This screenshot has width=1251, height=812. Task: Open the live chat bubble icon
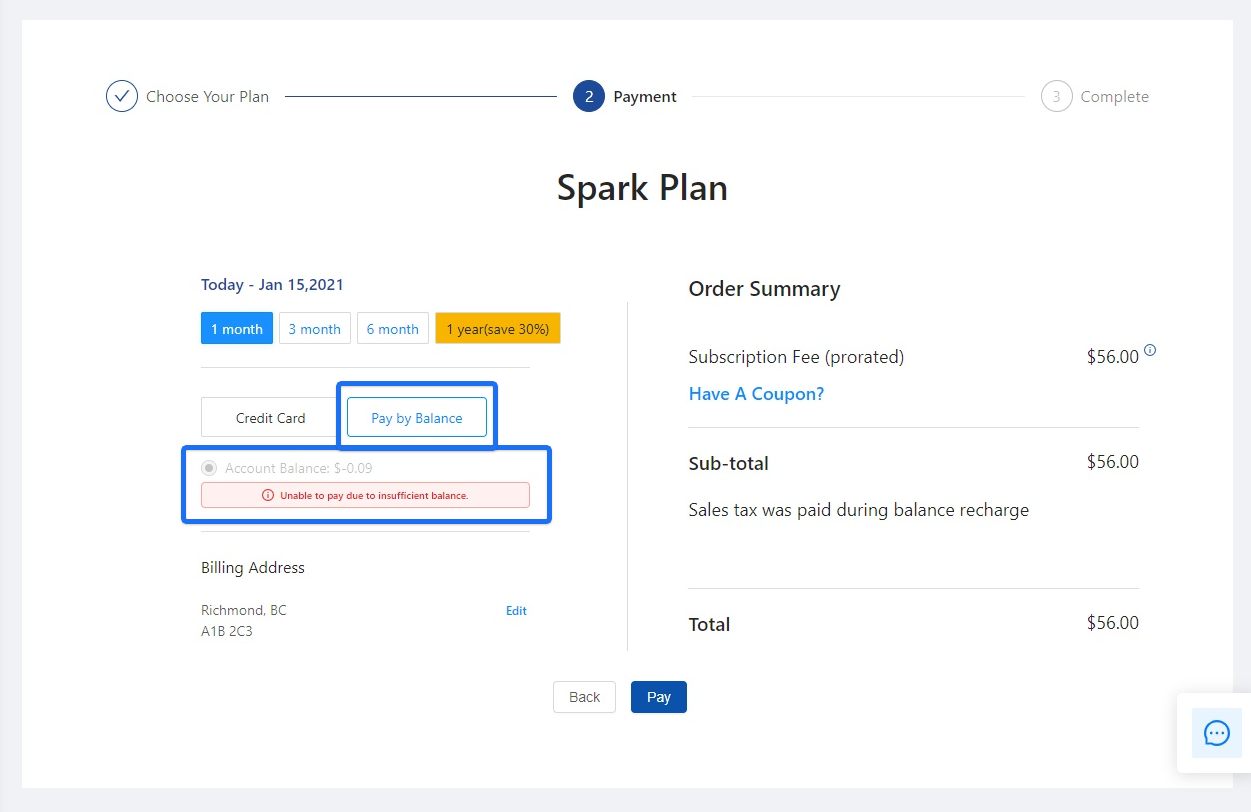click(1216, 733)
